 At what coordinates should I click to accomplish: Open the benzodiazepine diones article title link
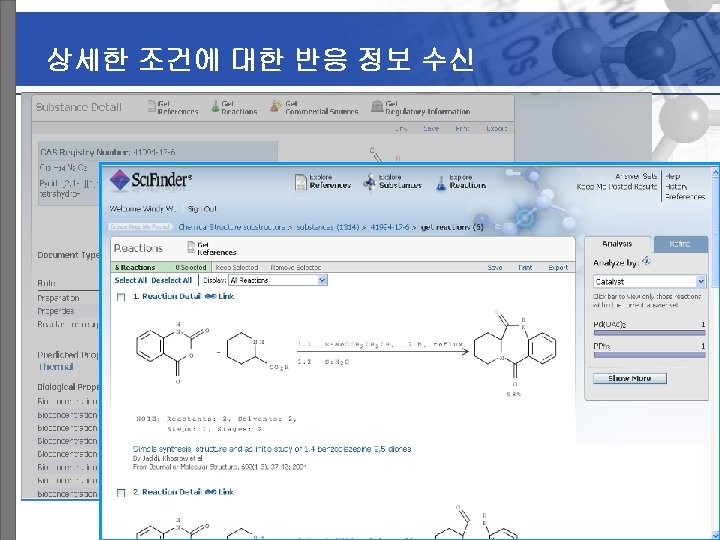[x=272, y=449]
